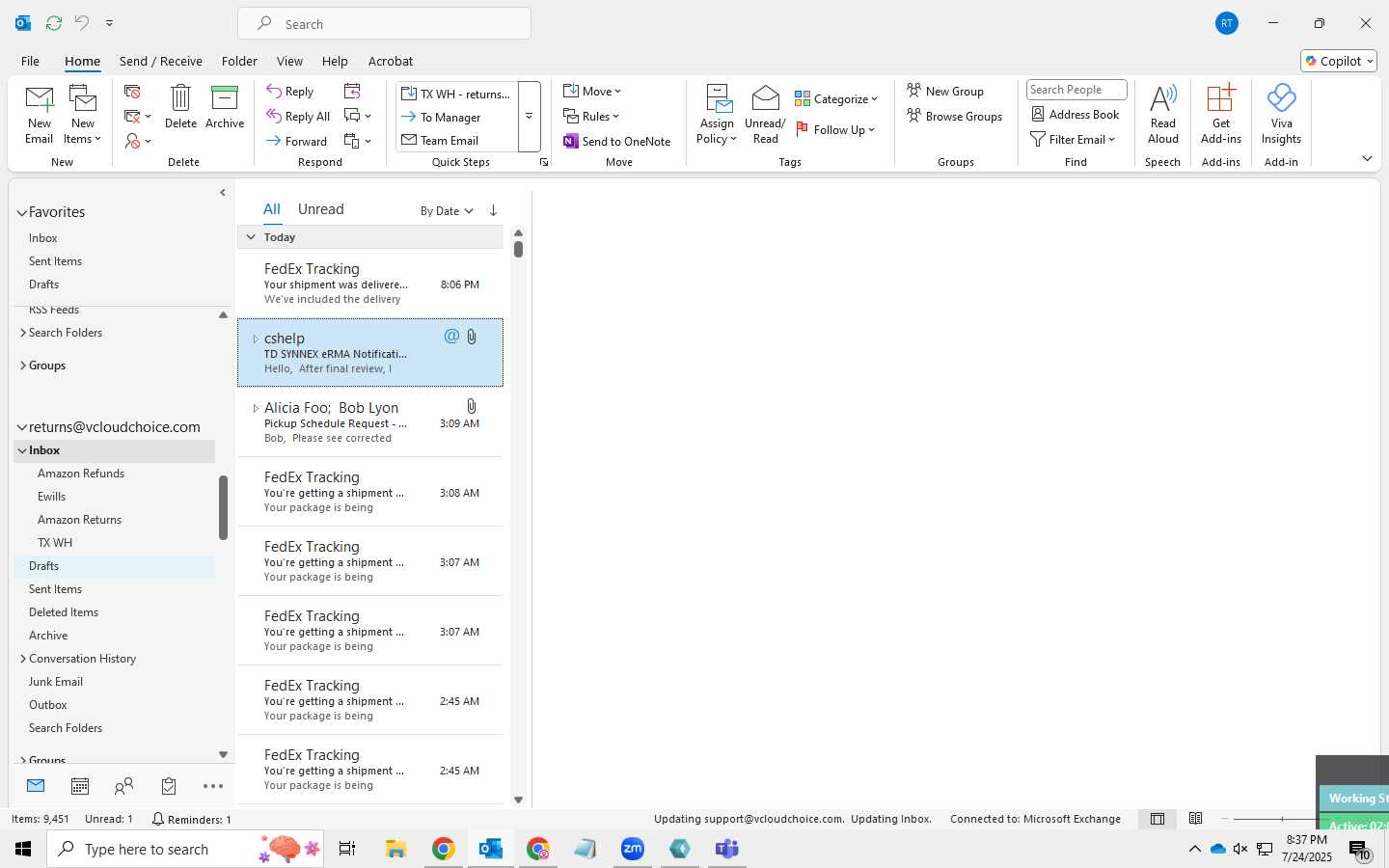Show All messages tab
Image resolution: width=1389 pixels, height=868 pixels.
click(x=272, y=209)
